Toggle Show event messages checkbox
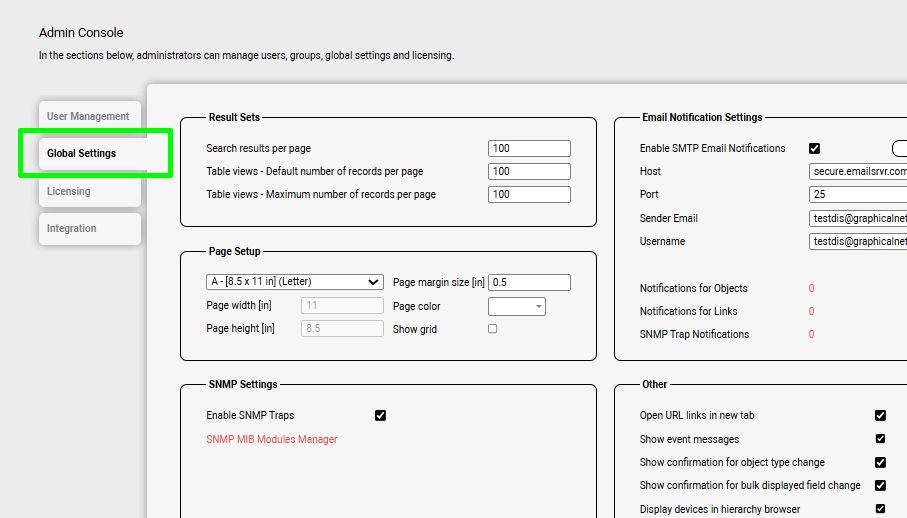 pos(880,439)
